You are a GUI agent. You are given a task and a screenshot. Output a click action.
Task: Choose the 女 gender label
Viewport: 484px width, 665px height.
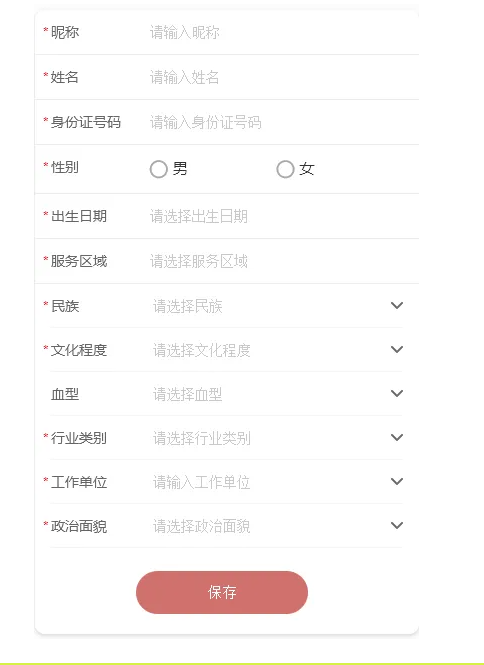pyautogui.click(x=307, y=169)
